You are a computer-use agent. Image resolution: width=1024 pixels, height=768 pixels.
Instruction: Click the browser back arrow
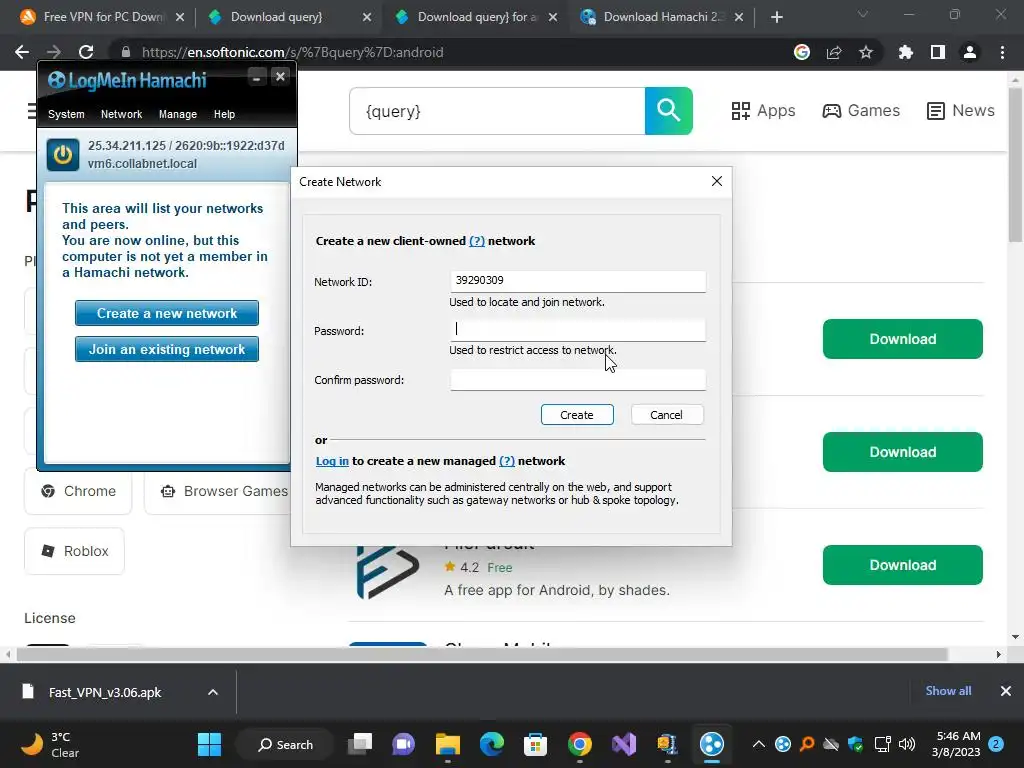point(22,52)
